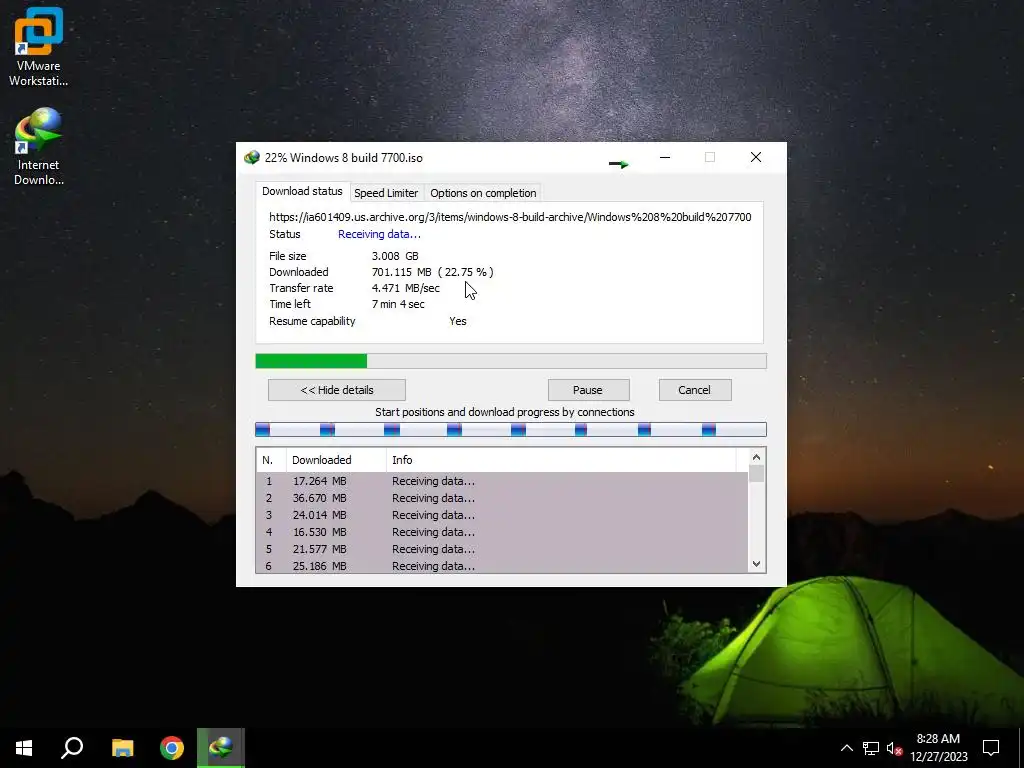The image size is (1024, 768).
Task: Click the archive.org download URL text
Action: point(510,217)
